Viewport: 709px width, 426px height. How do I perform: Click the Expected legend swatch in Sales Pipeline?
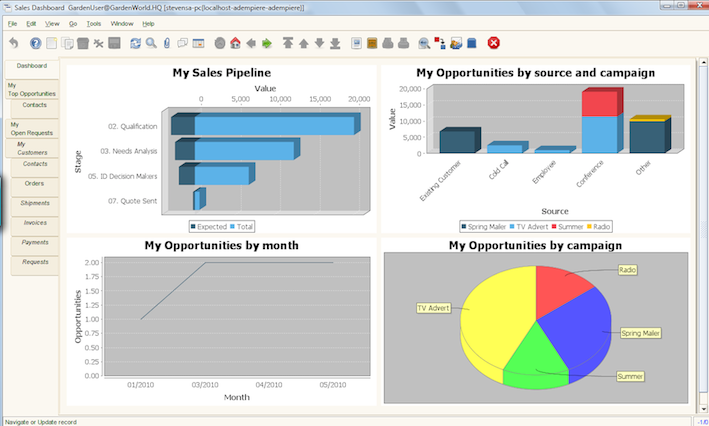[x=194, y=227]
